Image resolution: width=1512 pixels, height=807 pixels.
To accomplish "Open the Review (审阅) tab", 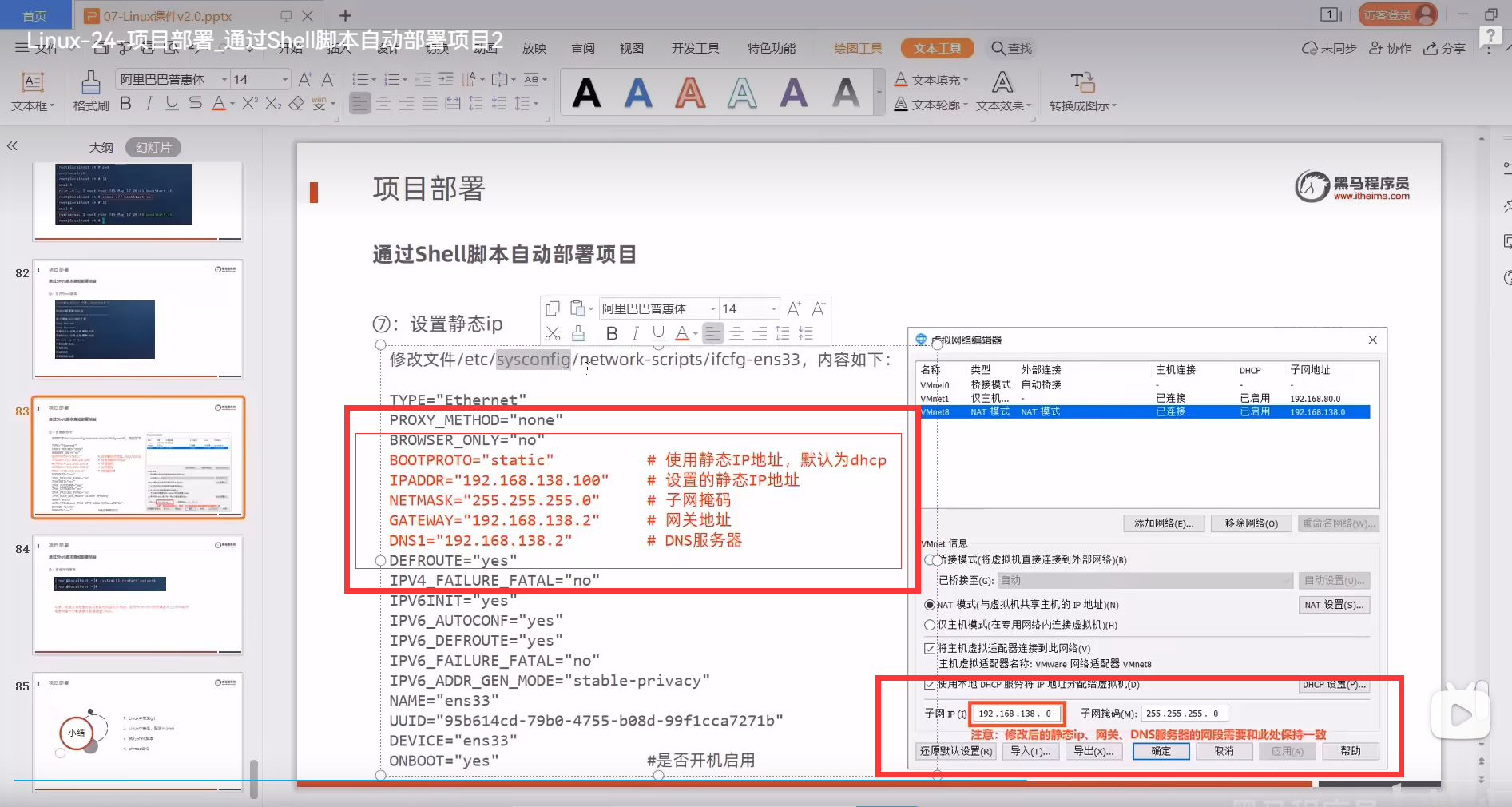I will pyautogui.click(x=583, y=48).
